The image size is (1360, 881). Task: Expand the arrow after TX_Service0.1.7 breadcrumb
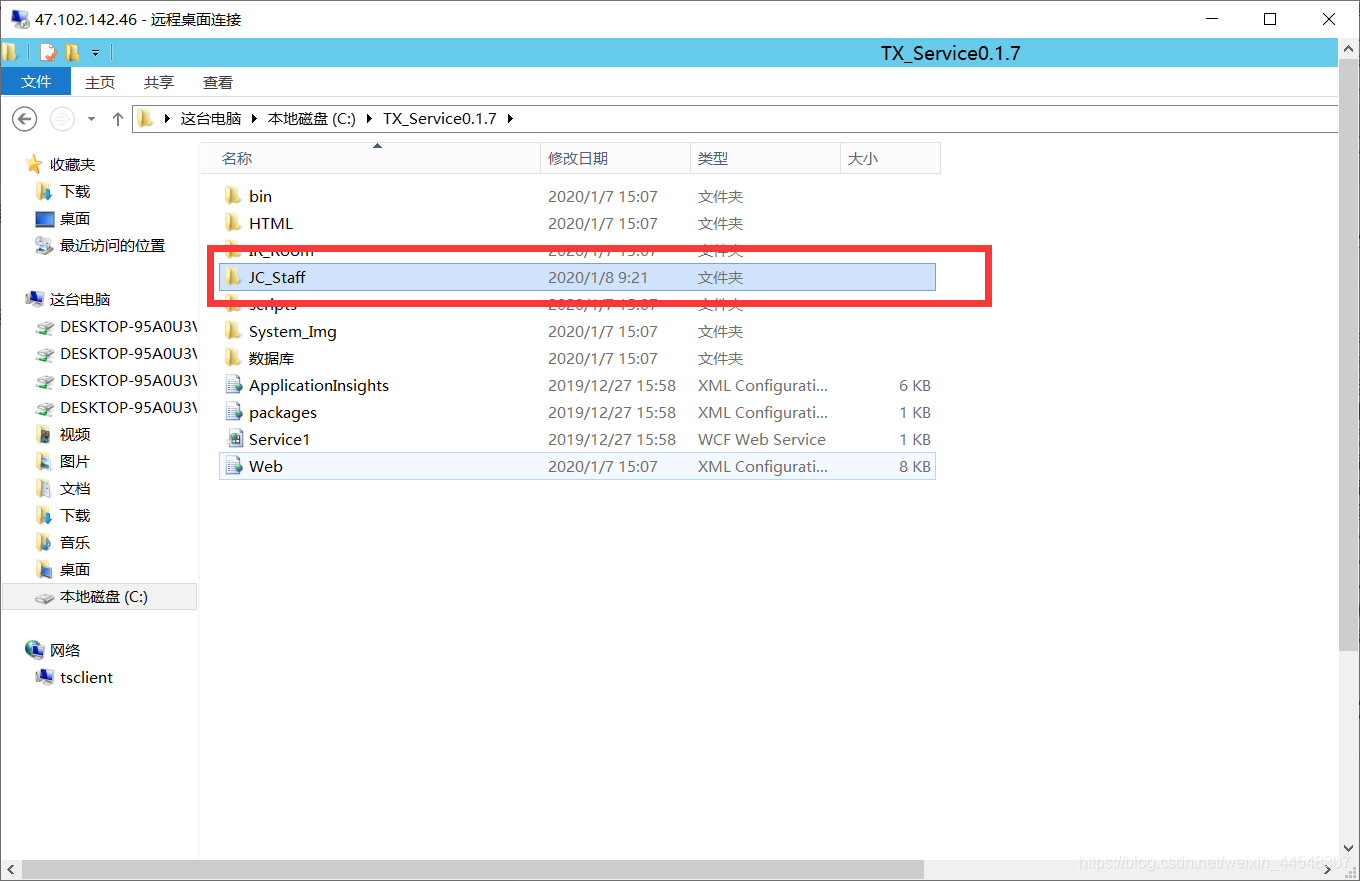(511, 119)
